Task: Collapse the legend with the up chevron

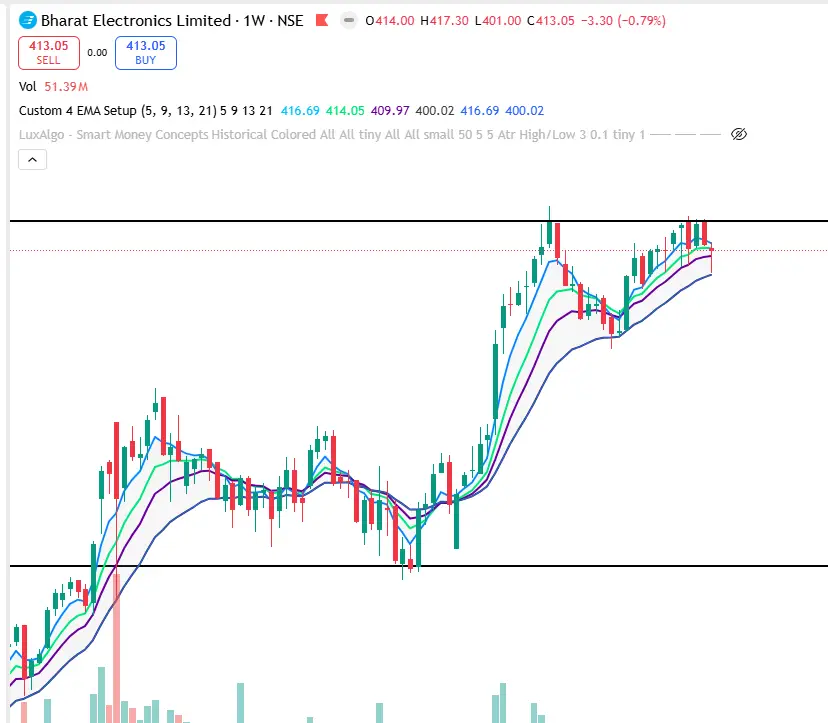Action: coord(31,159)
